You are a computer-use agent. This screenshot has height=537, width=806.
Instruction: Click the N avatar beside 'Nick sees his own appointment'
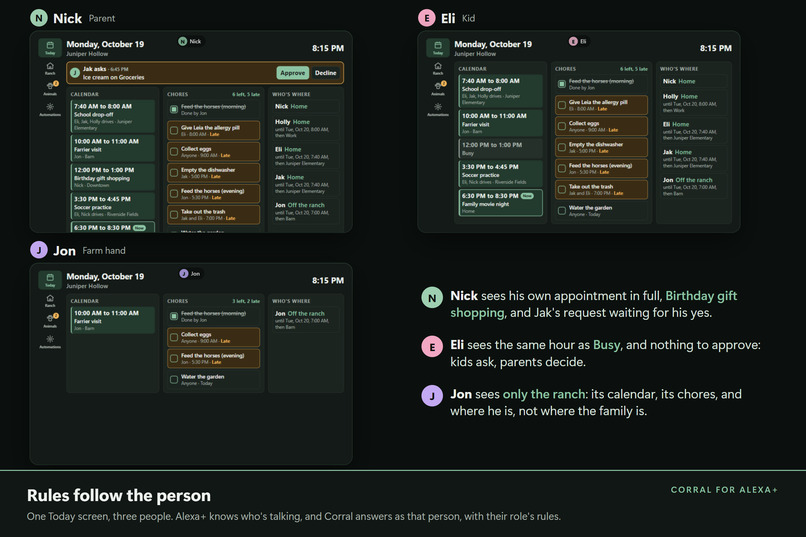(432, 298)
